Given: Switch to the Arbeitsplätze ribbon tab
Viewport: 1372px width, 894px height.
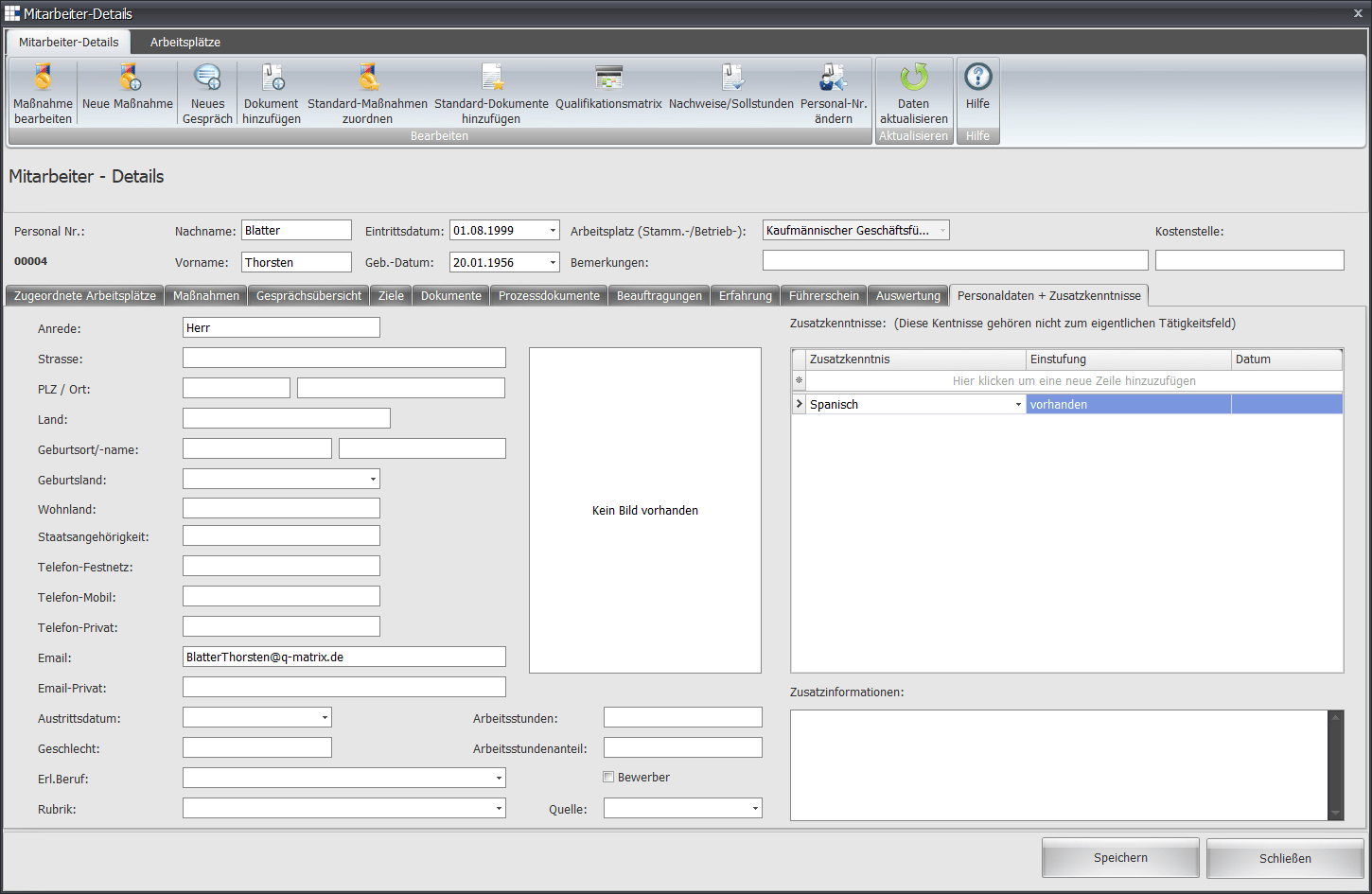Looking at the screenshot, I should pos(185,43).
